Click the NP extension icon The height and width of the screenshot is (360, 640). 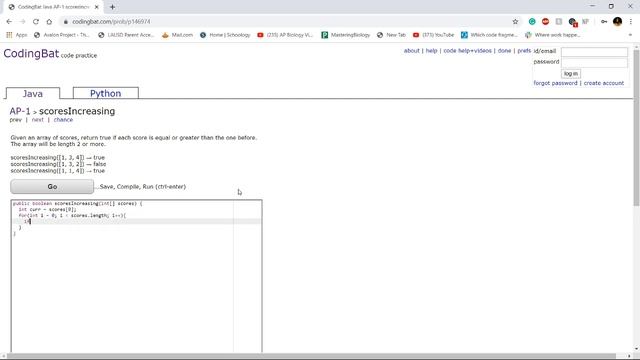[x=586, y=22]
